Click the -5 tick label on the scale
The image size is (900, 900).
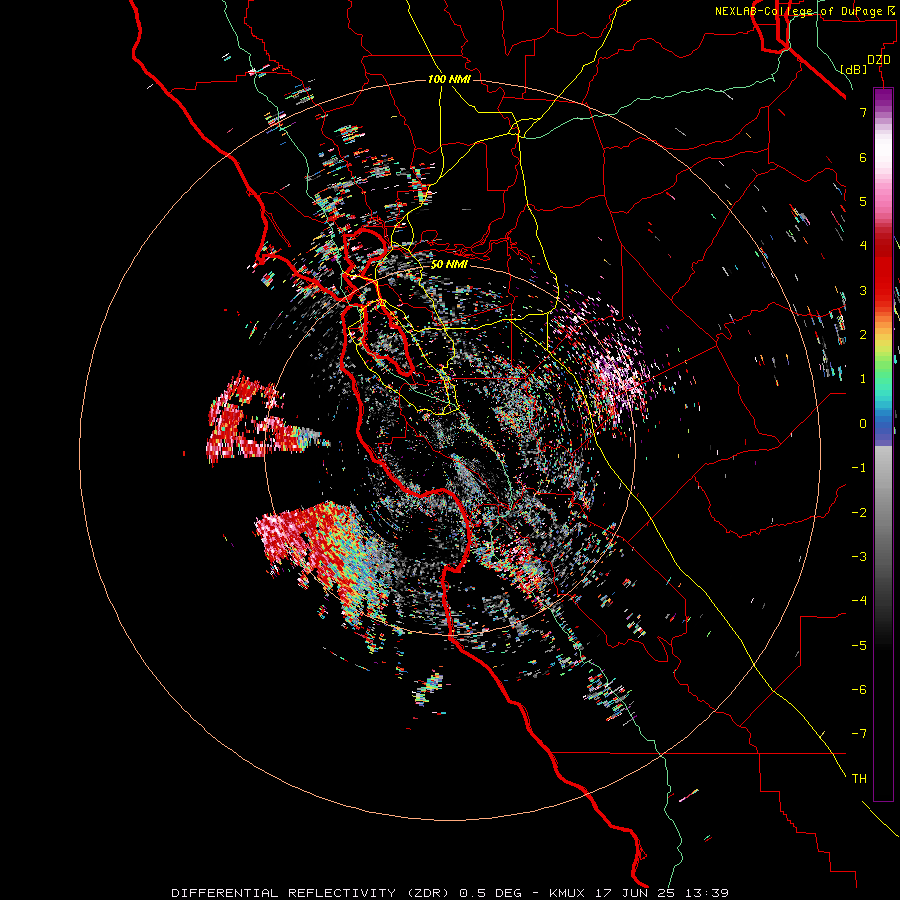859,646
